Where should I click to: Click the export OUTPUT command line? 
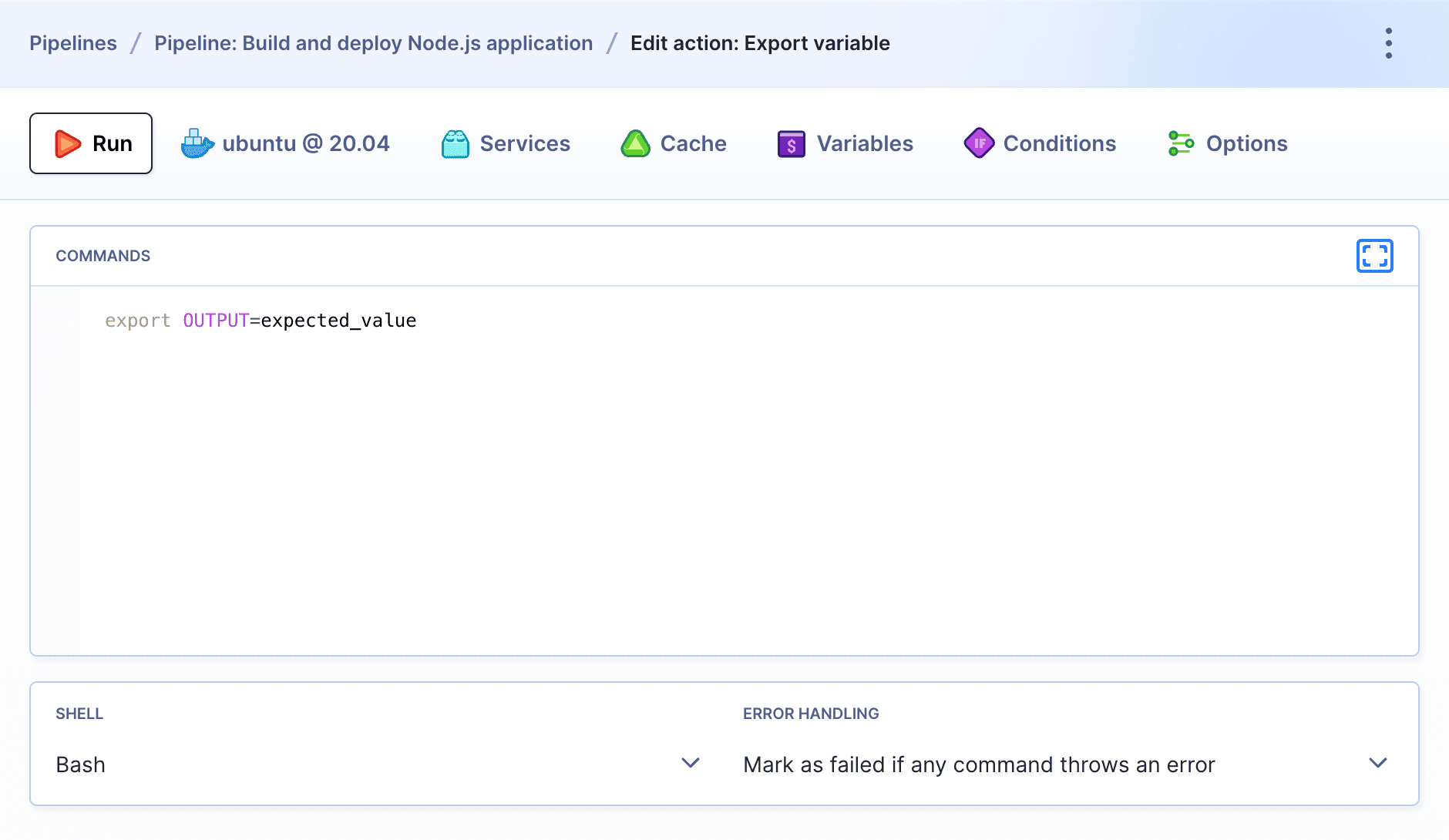pos(261,320)
